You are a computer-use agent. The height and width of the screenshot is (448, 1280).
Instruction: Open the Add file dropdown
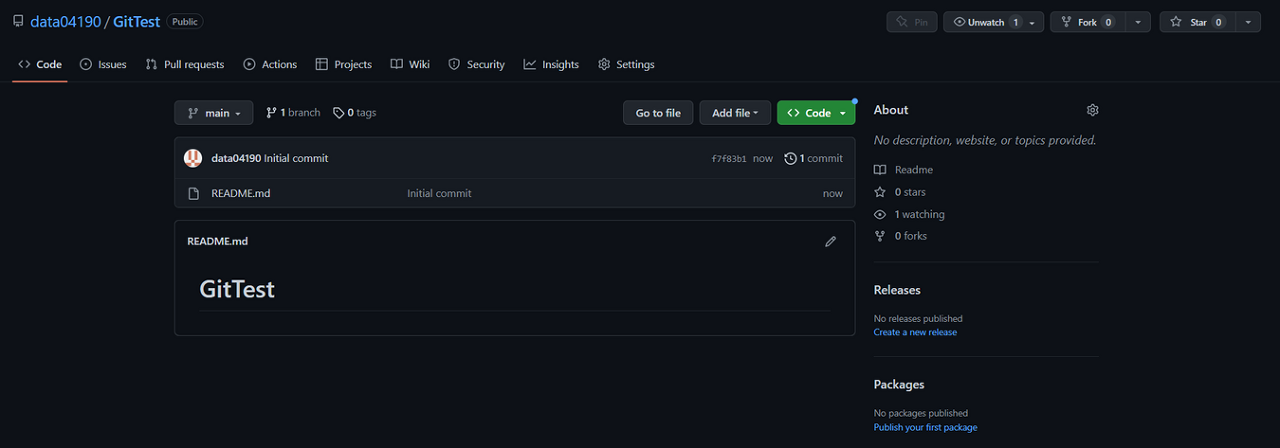(735, 113)
